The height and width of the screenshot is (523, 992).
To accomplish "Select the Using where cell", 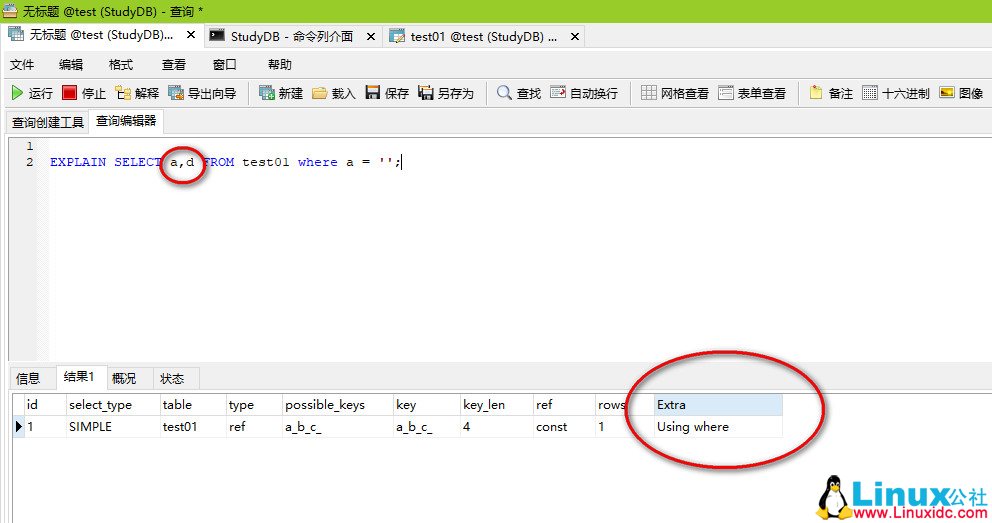I will coord(718,427).
